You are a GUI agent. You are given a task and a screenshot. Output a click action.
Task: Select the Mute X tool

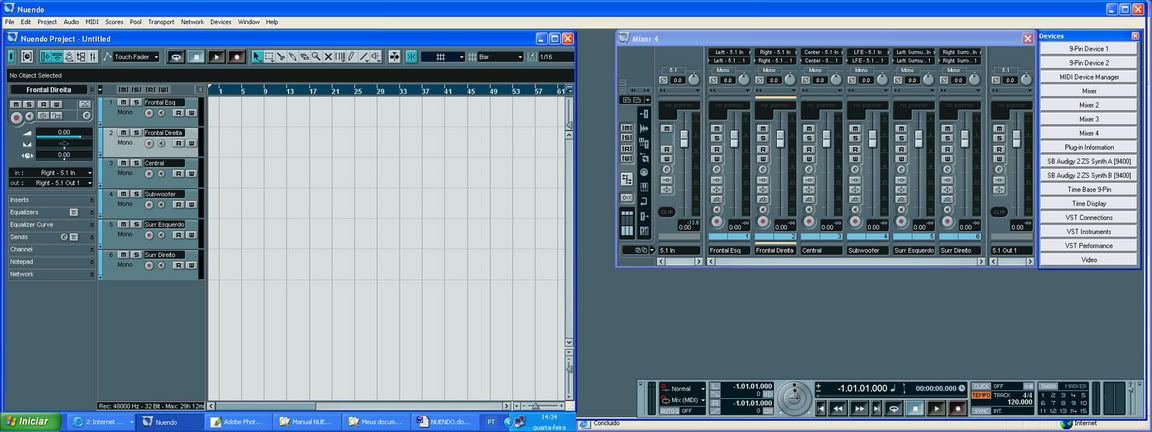[328, 57]
